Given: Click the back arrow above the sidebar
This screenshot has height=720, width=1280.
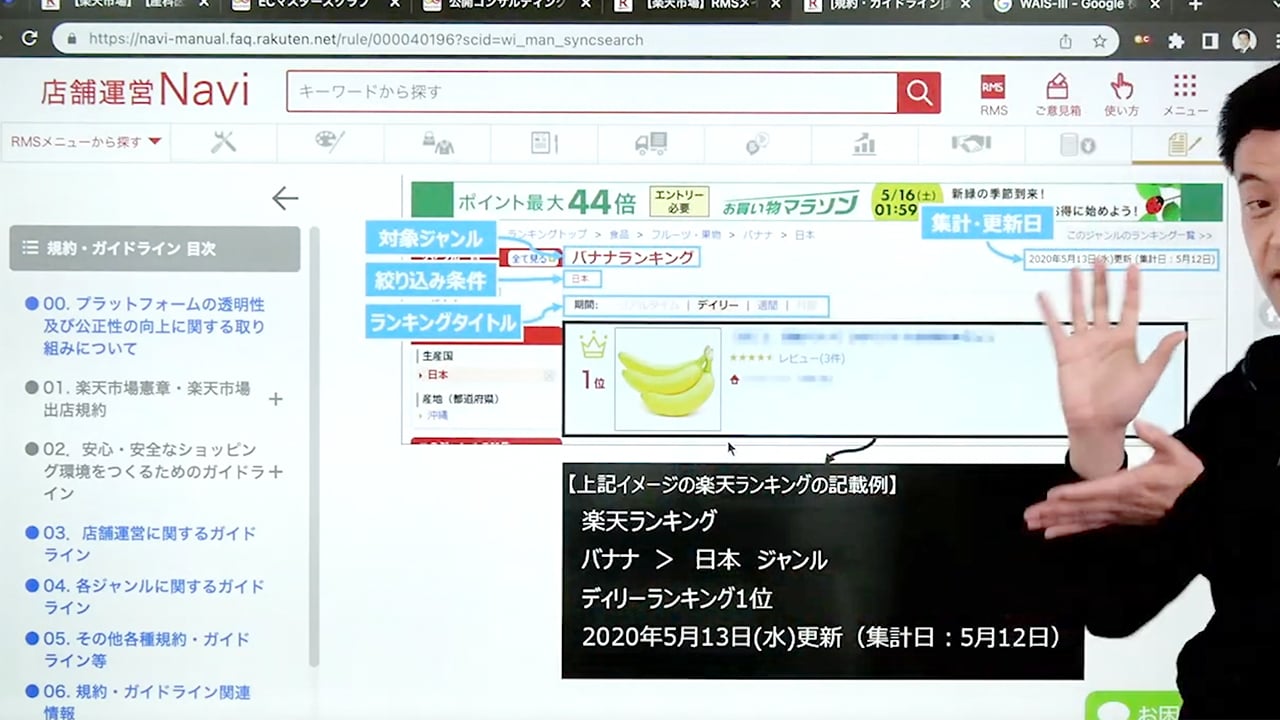Looking at the screenshot, I should point(285,198).
